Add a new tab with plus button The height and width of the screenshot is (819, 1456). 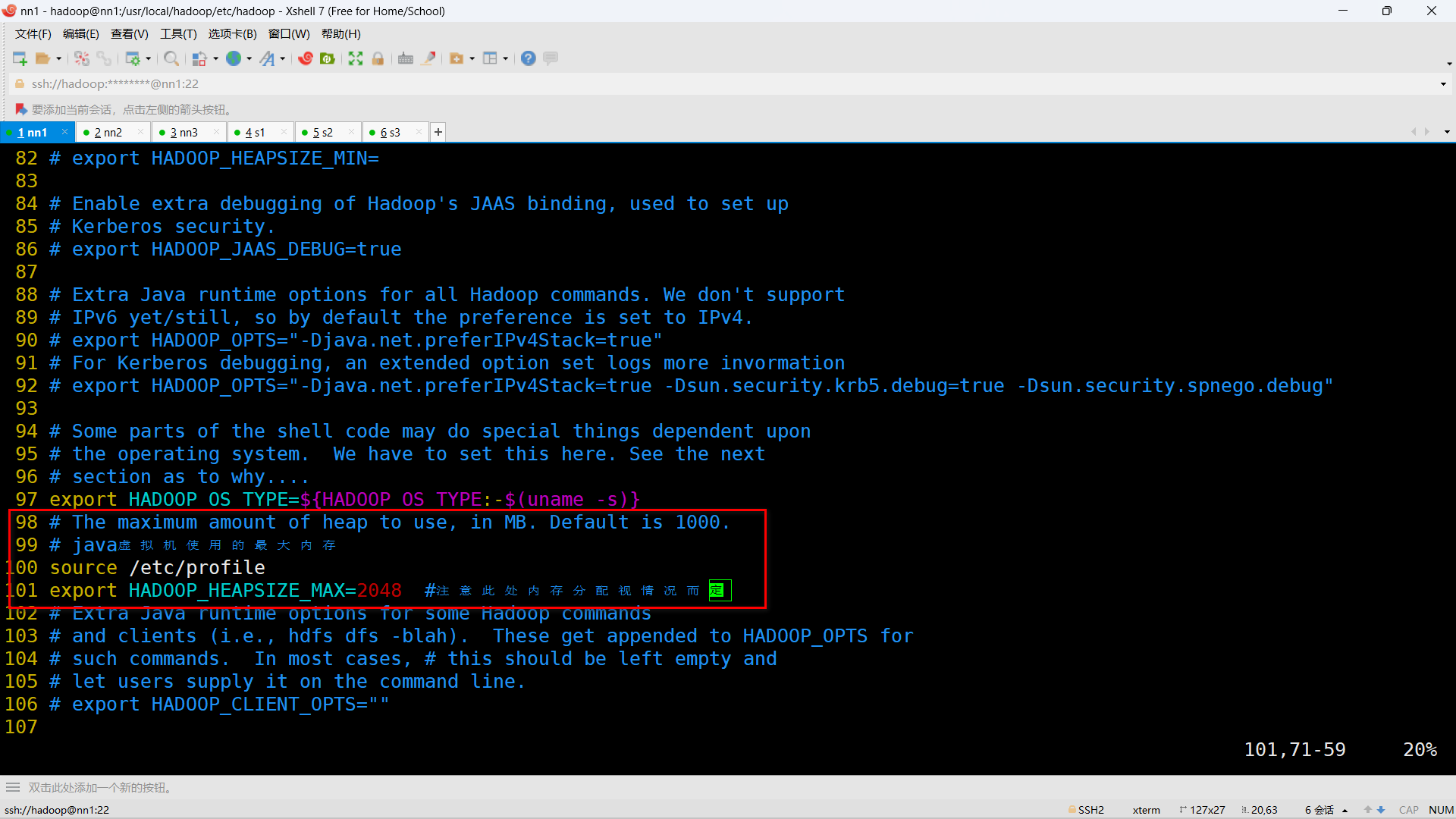point(438,132)
